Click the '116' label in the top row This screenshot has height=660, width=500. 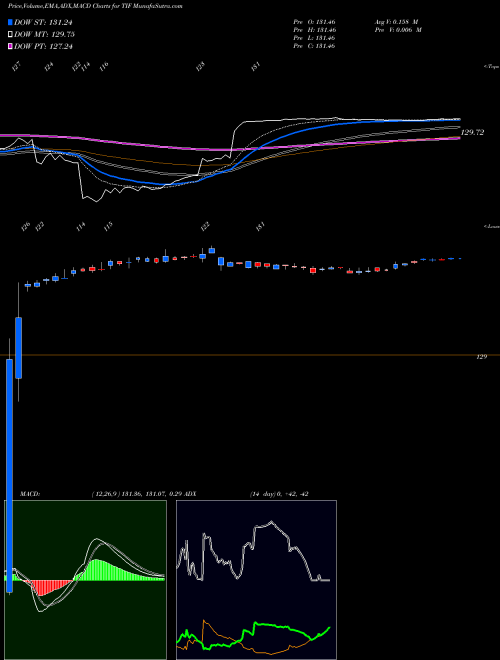[x=104, y=66]
